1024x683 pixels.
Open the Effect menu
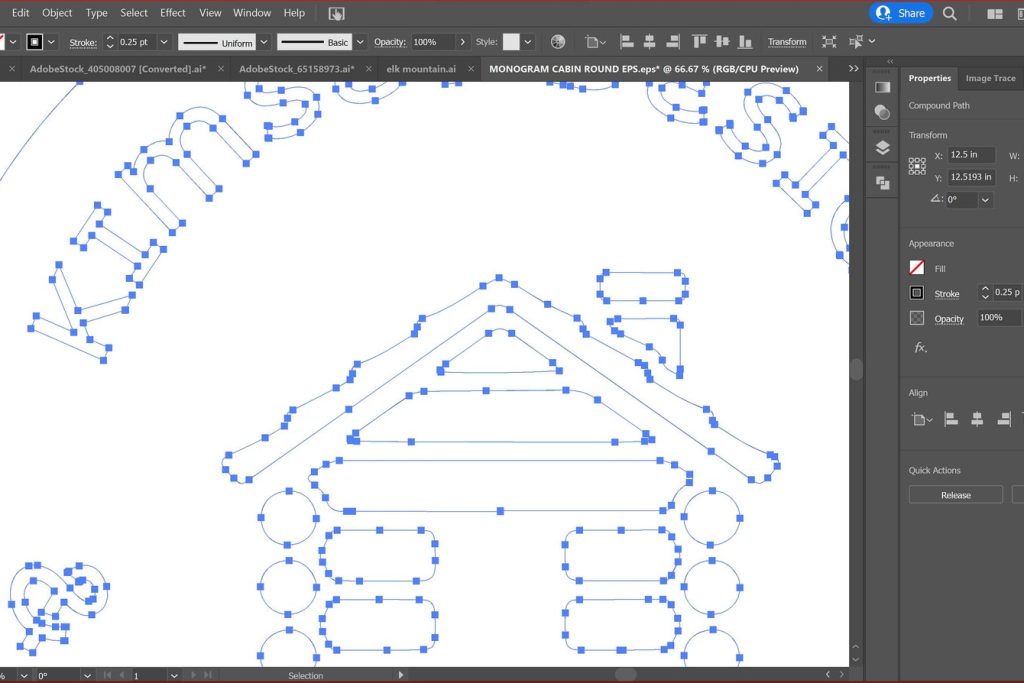pyautogui.click(x=173, y=13)
